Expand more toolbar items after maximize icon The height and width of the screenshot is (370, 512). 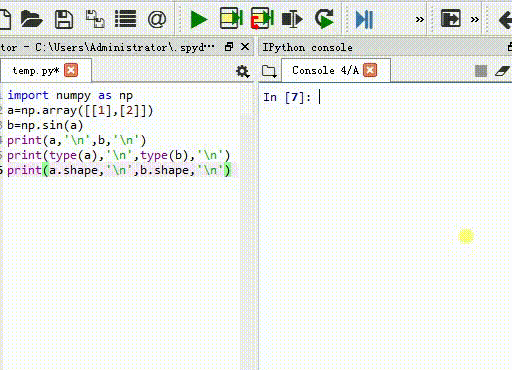click(475, 20)
